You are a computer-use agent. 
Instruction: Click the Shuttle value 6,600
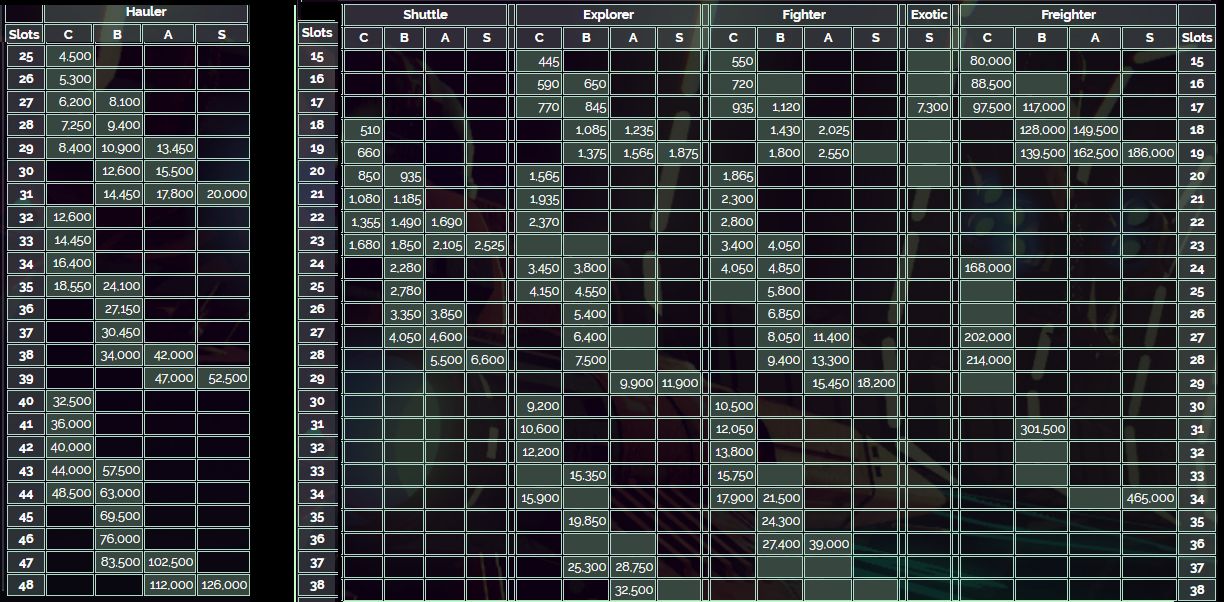[486, 360]
